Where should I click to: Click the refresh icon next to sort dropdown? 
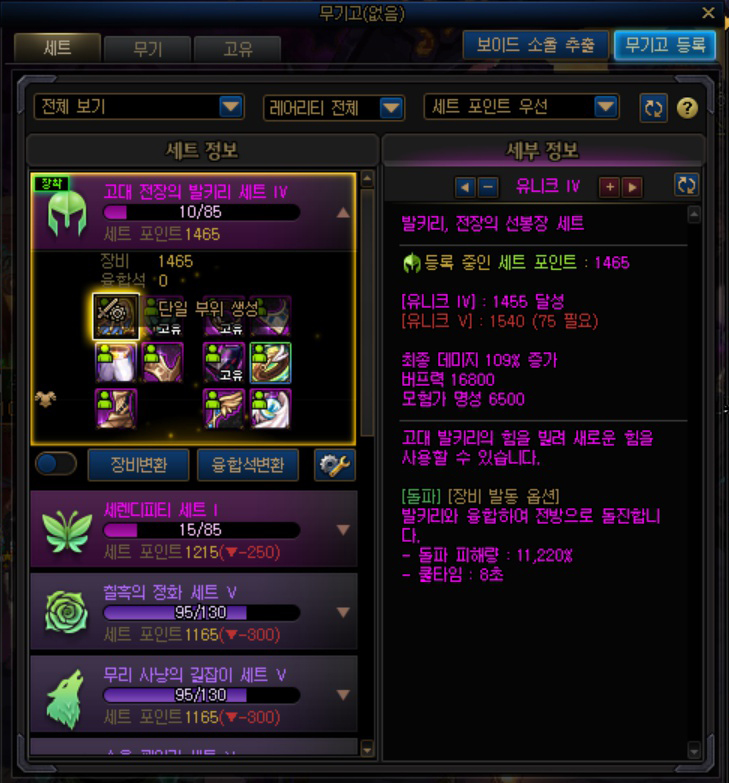(x=653, y=108)
